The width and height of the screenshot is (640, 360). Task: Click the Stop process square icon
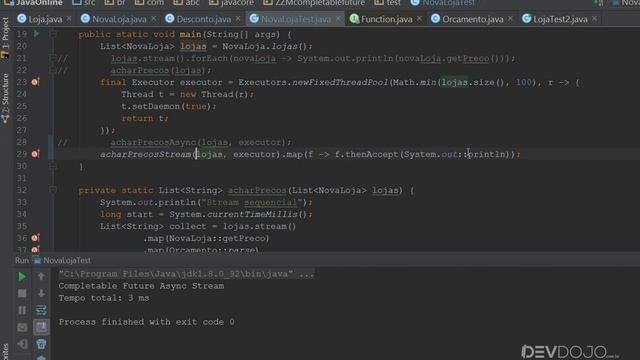point(22,293)
